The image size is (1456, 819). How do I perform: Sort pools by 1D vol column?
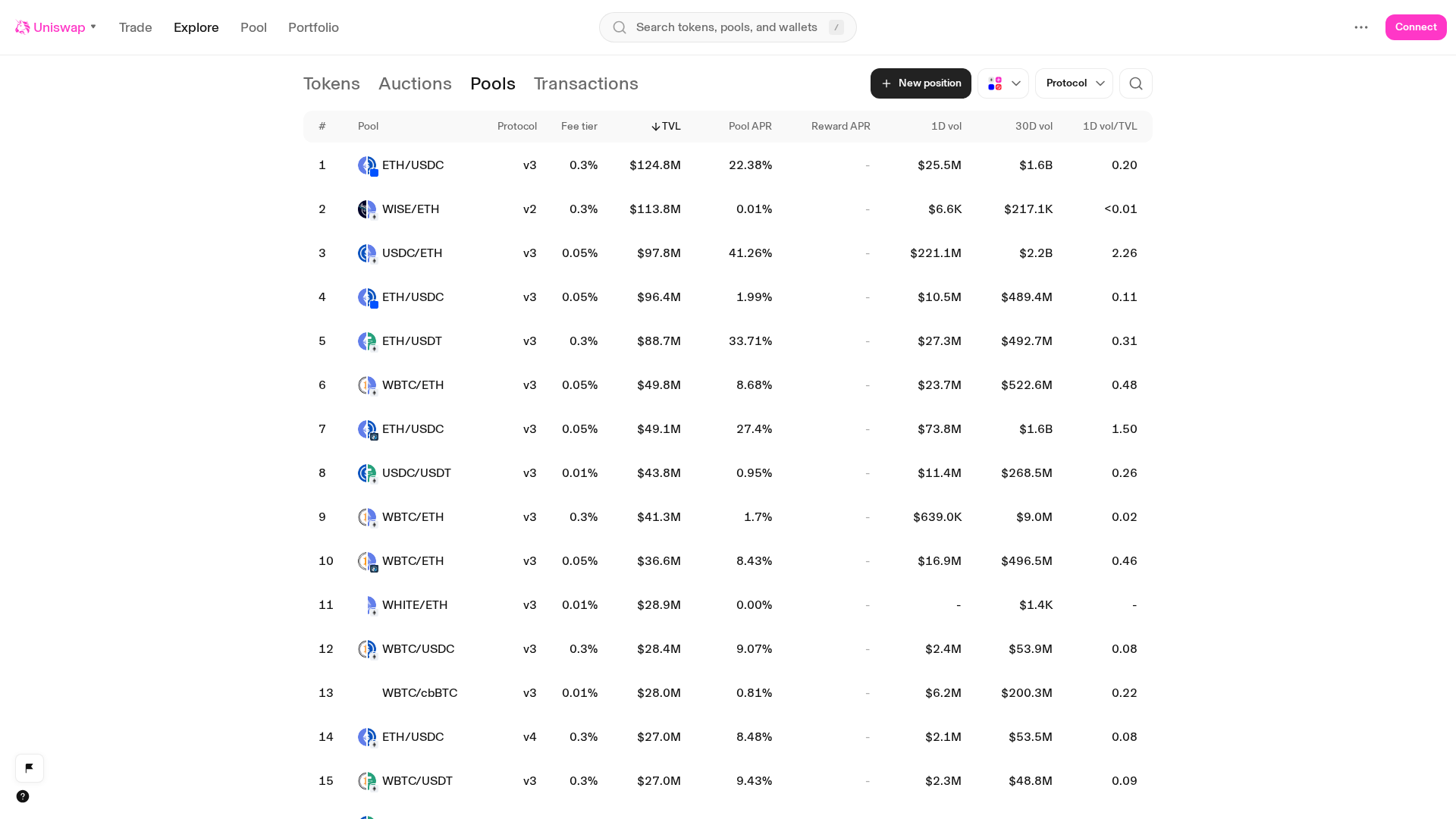pos(946,127)
